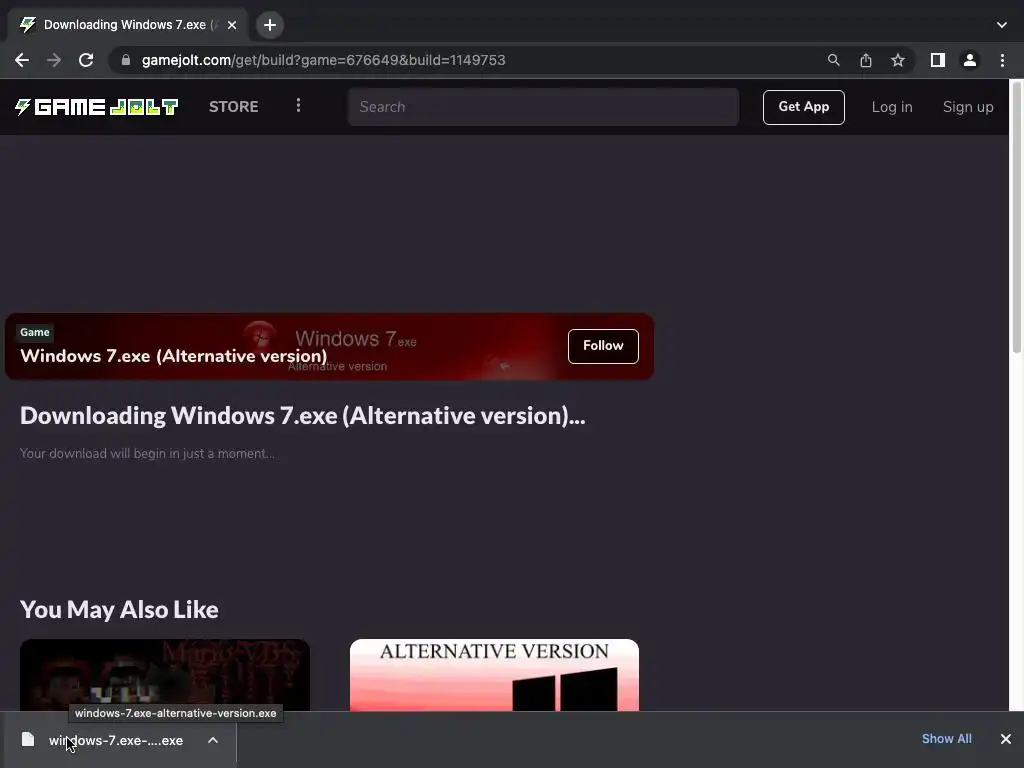Click the You May Also Like heading
The width and height of the screenshot is (1024, 768).
[119, 609]
